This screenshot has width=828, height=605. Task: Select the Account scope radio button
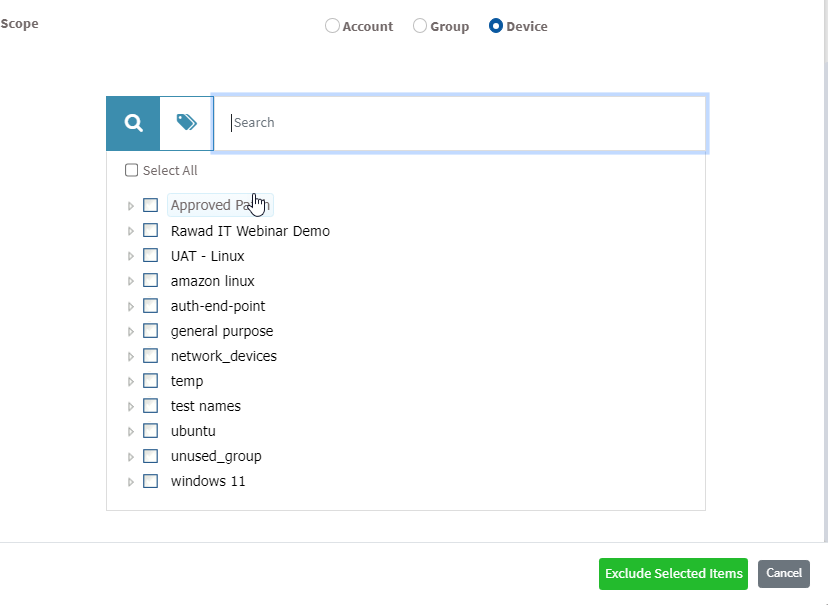[x=332, y=26]
